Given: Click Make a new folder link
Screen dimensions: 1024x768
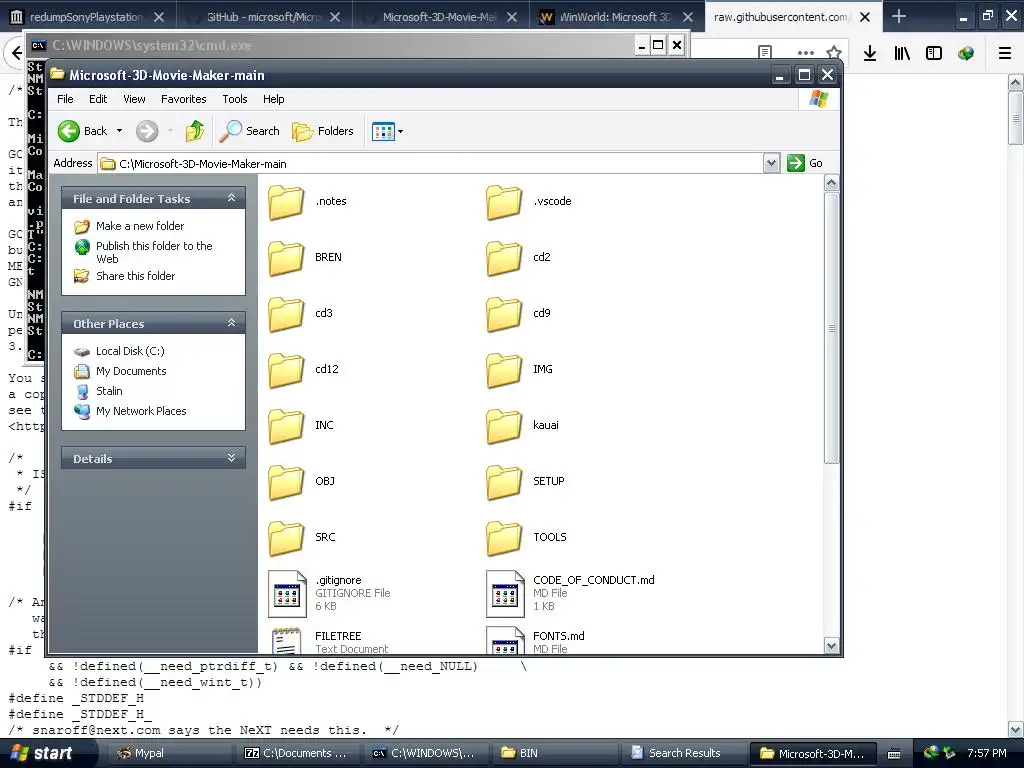Looking at the screenshot, I should (140, 226).
